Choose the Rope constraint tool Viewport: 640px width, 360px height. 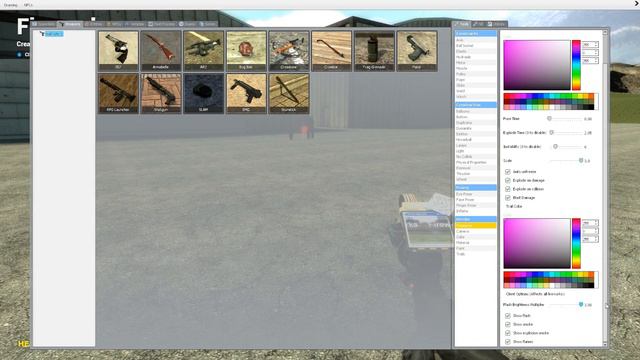tap(476, 80)
